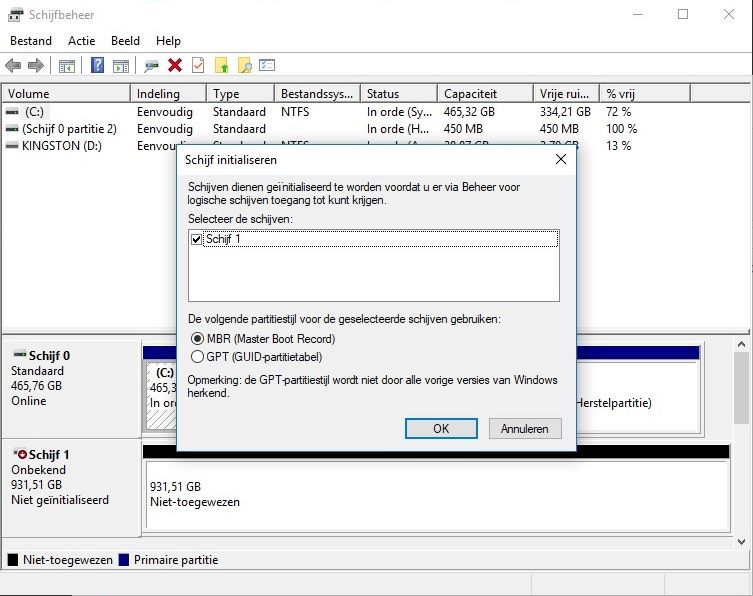Image resolution: width=753 pixels, height=596 pixels.
Task: Open the Bestand menu
Action: point(33,41)
